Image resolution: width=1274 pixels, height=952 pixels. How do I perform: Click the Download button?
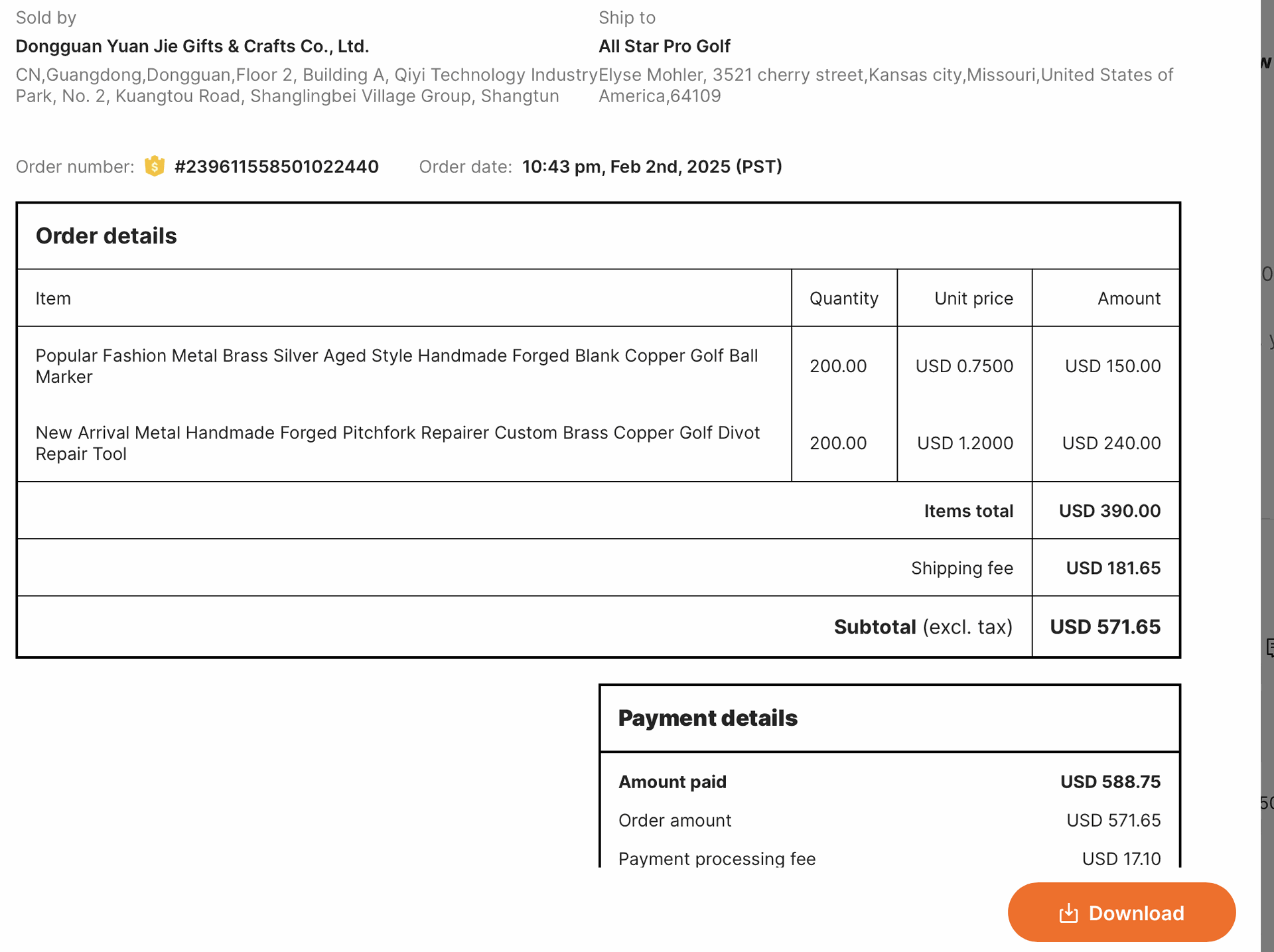tap(1121, 912)
